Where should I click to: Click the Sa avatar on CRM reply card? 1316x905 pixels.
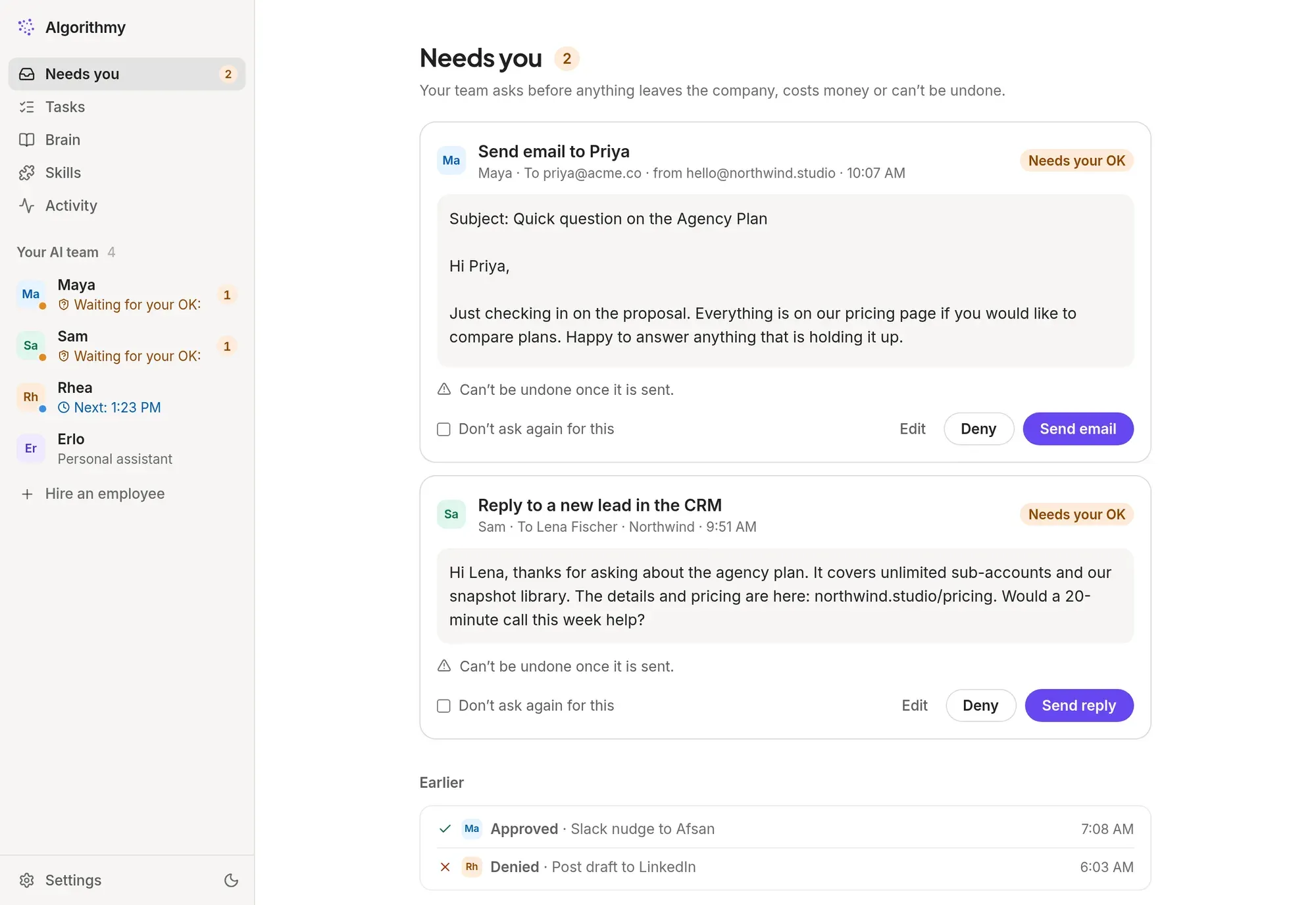coord(451,514)
